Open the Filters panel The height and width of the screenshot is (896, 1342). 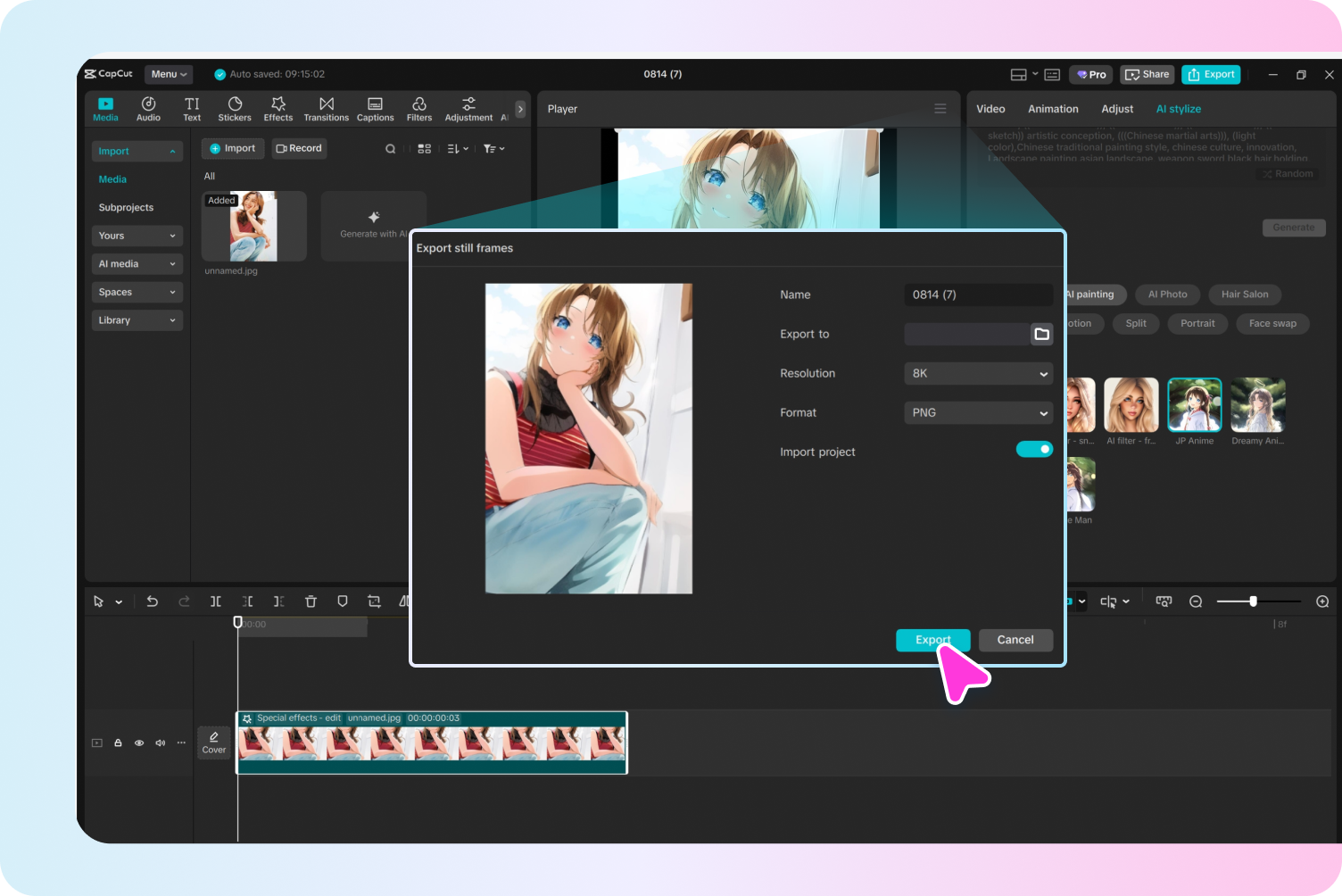419,109
